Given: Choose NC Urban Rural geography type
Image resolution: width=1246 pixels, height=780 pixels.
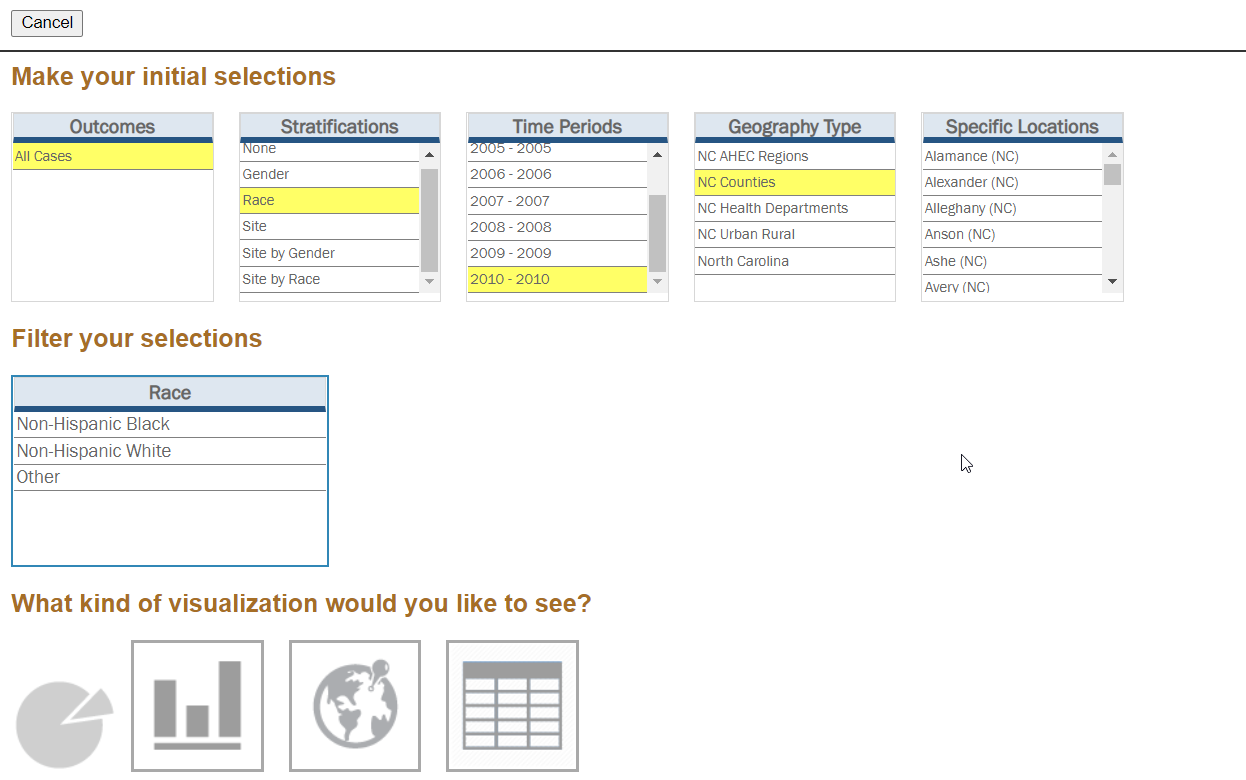Looking at the screenshot, I should click(794, 234).
